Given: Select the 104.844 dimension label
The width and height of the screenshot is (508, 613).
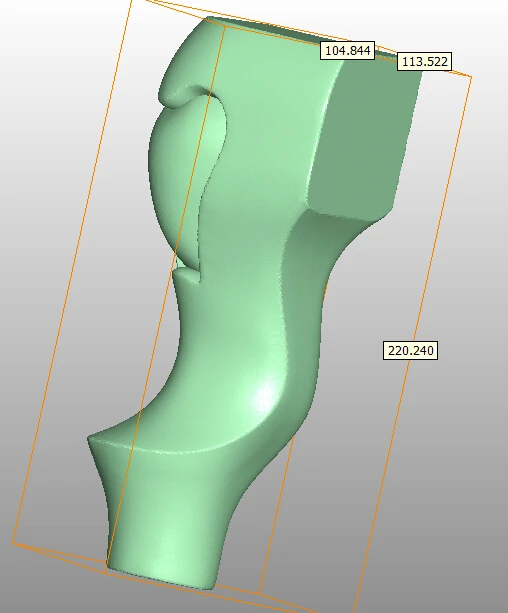Looking at the screenshot, I should pos(347,50).
